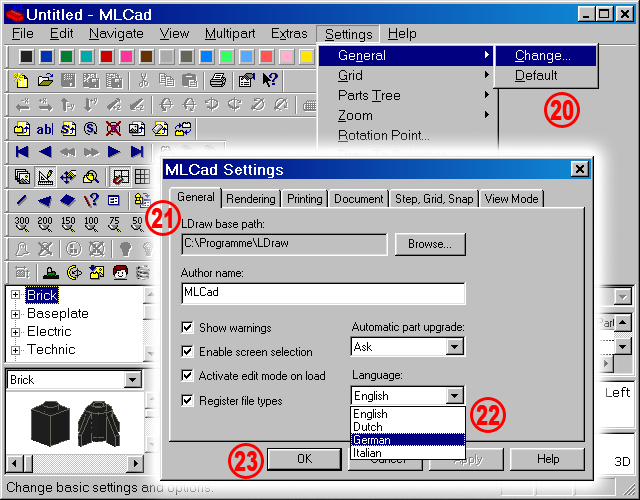This screenshot has height=500, width=640.
Task: Toggle Show warnings checkbox
Action: click(187, 327)
